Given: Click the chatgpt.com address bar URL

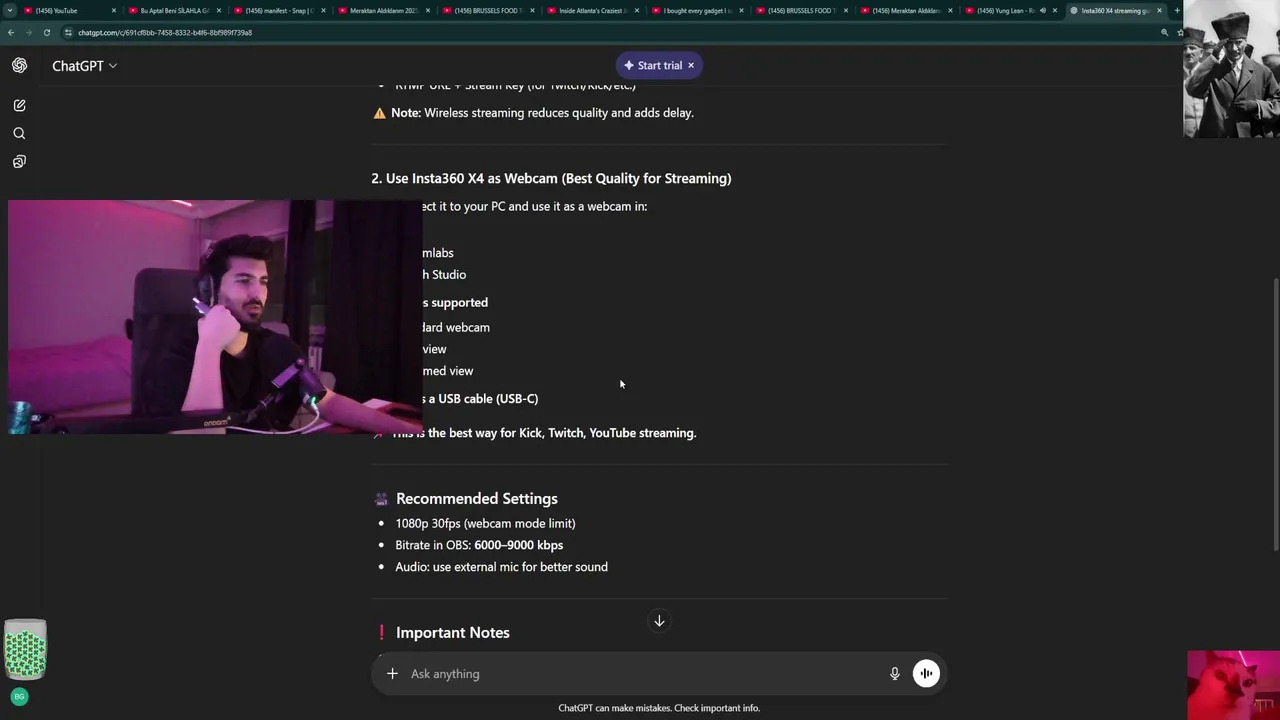Looking at the screenshot, I should tap(165, 32).
